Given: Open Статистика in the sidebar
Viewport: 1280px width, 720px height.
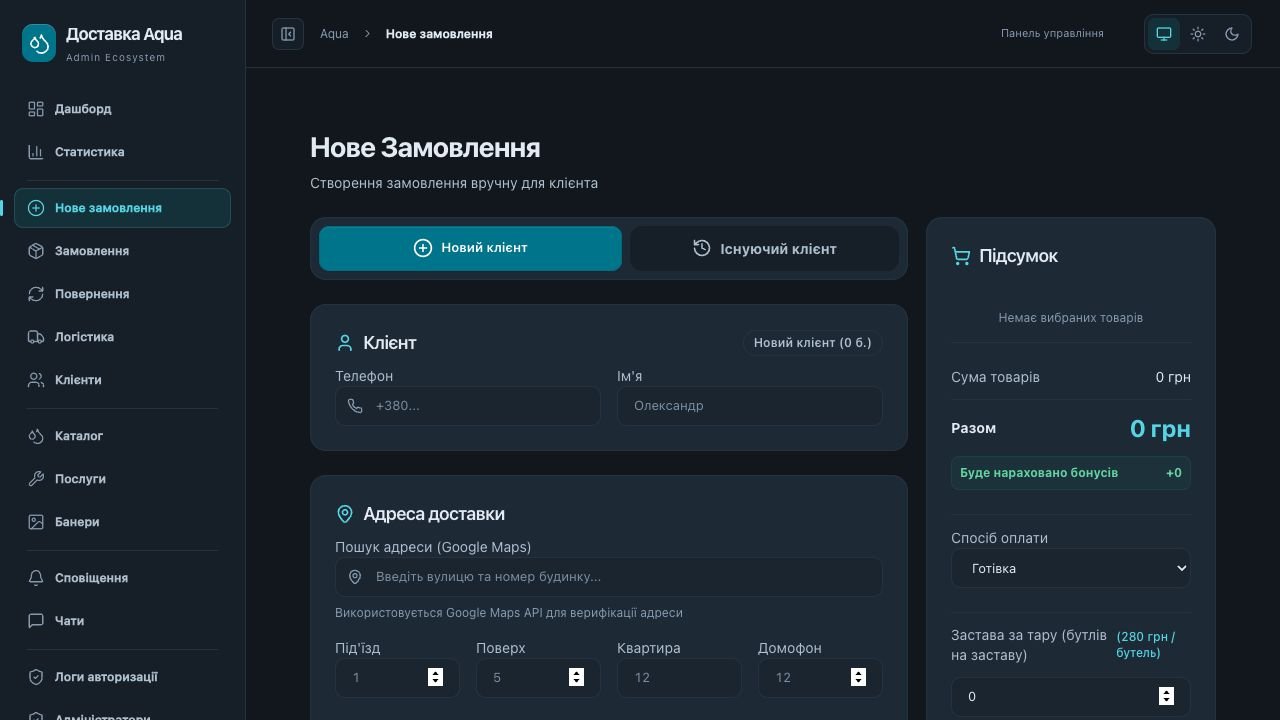Looking at the screenshot, I should point(122,152).
